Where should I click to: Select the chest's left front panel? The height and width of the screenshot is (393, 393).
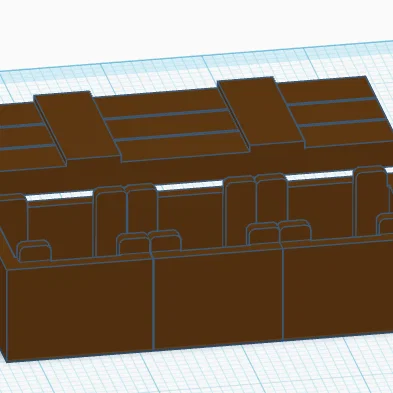pyautogui.click(x=80, y=310)
